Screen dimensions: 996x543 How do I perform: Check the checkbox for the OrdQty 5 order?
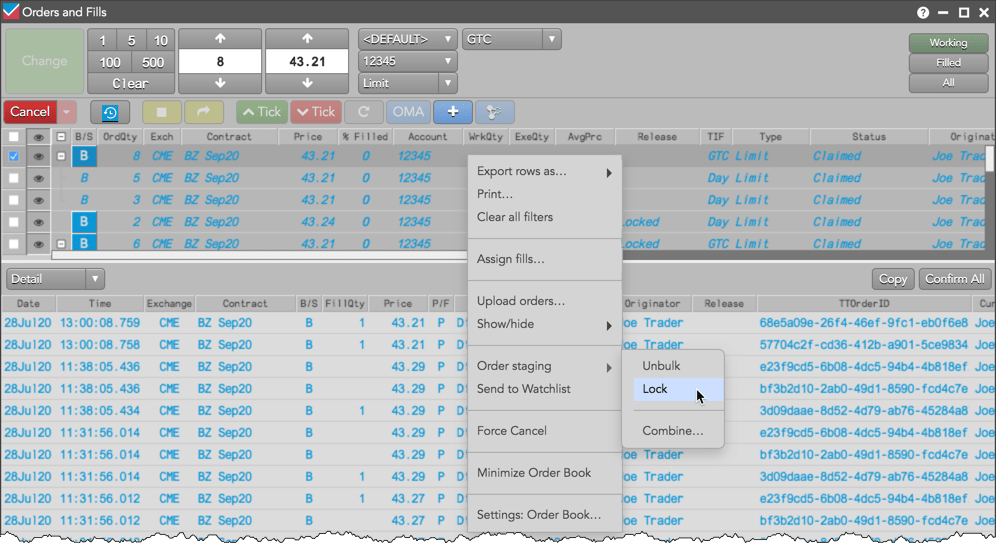pyautogui.click(x=13, y=178)
